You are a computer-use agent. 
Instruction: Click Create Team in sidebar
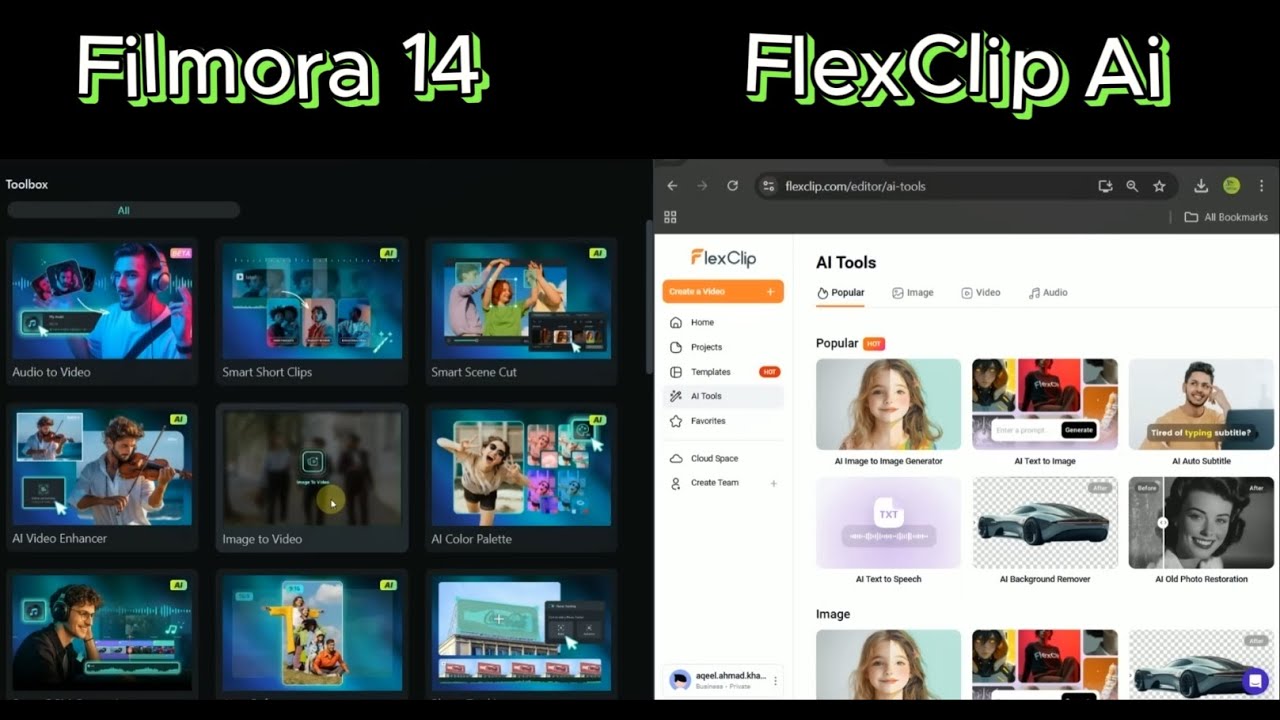[x=714, y=483]
